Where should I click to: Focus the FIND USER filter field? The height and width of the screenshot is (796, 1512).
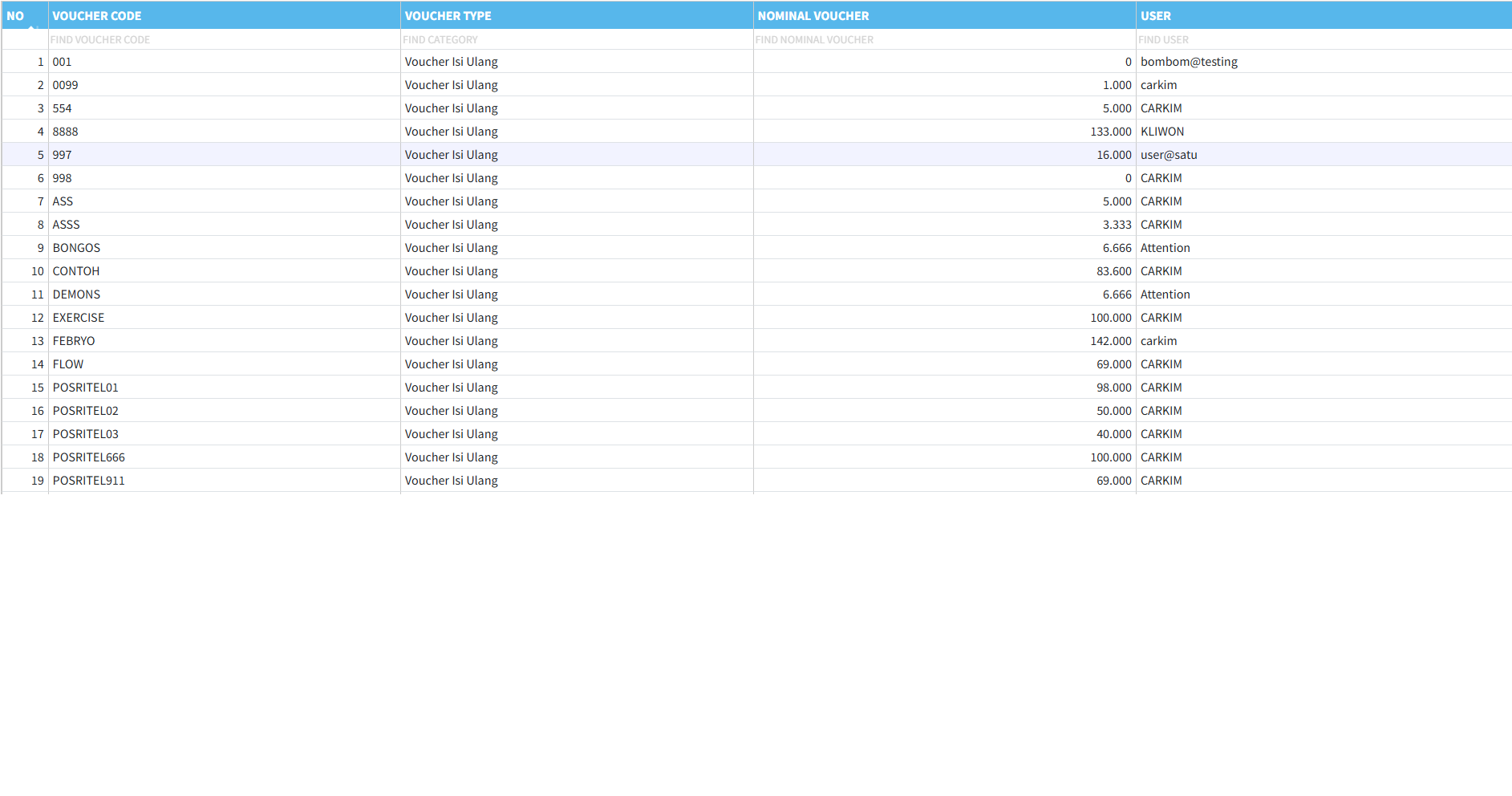pos(1324,39)
